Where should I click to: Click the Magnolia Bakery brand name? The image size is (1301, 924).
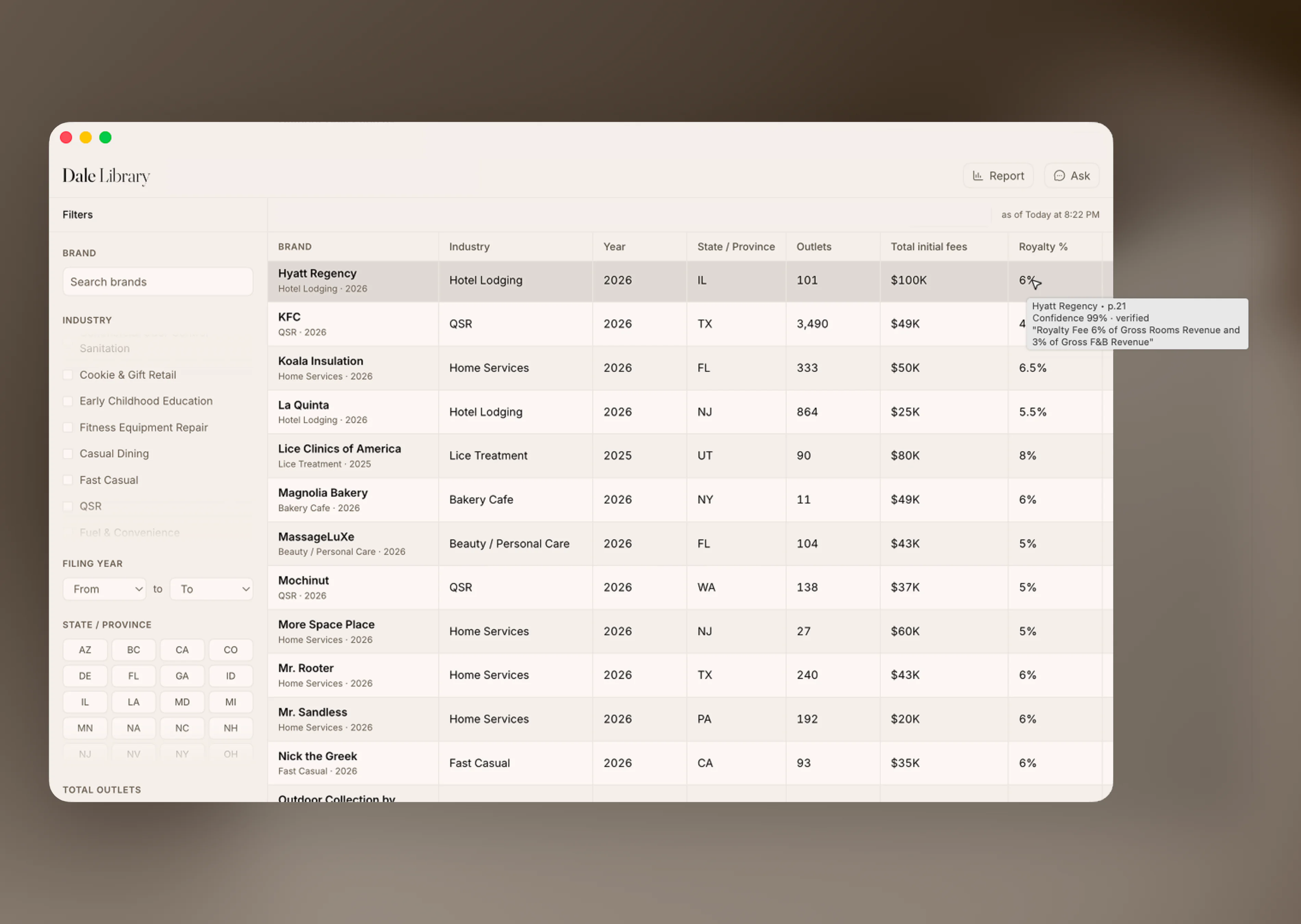tap(323, 493)
